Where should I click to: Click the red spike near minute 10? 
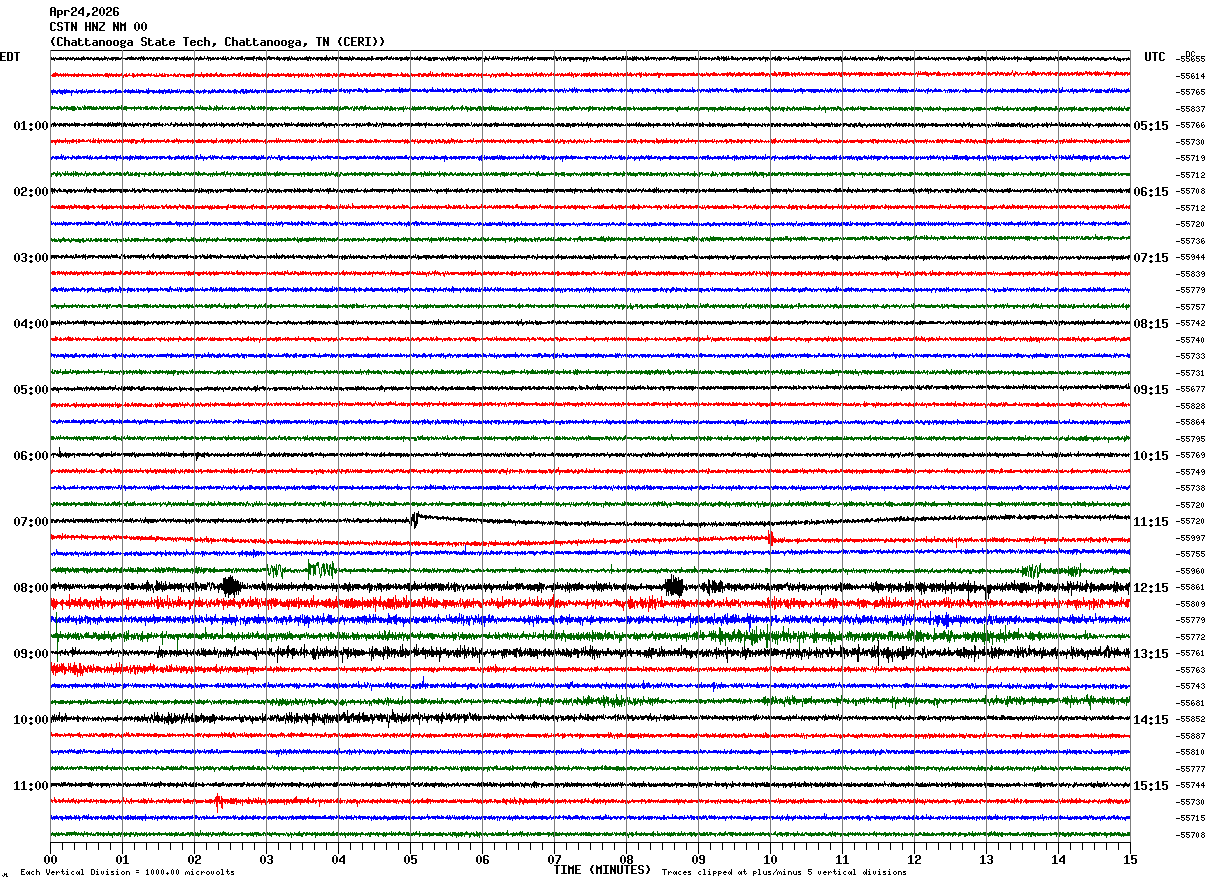click(x=770, y=538)
